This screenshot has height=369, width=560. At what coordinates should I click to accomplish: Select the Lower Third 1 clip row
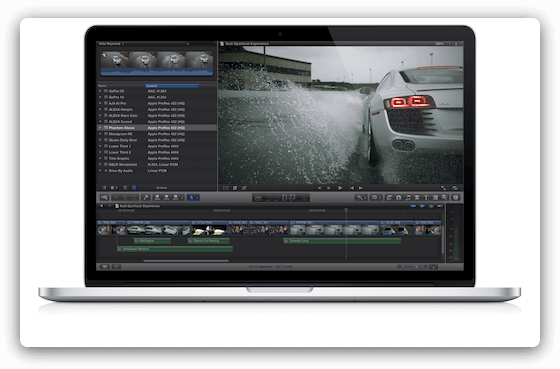[x=157, y=146]
